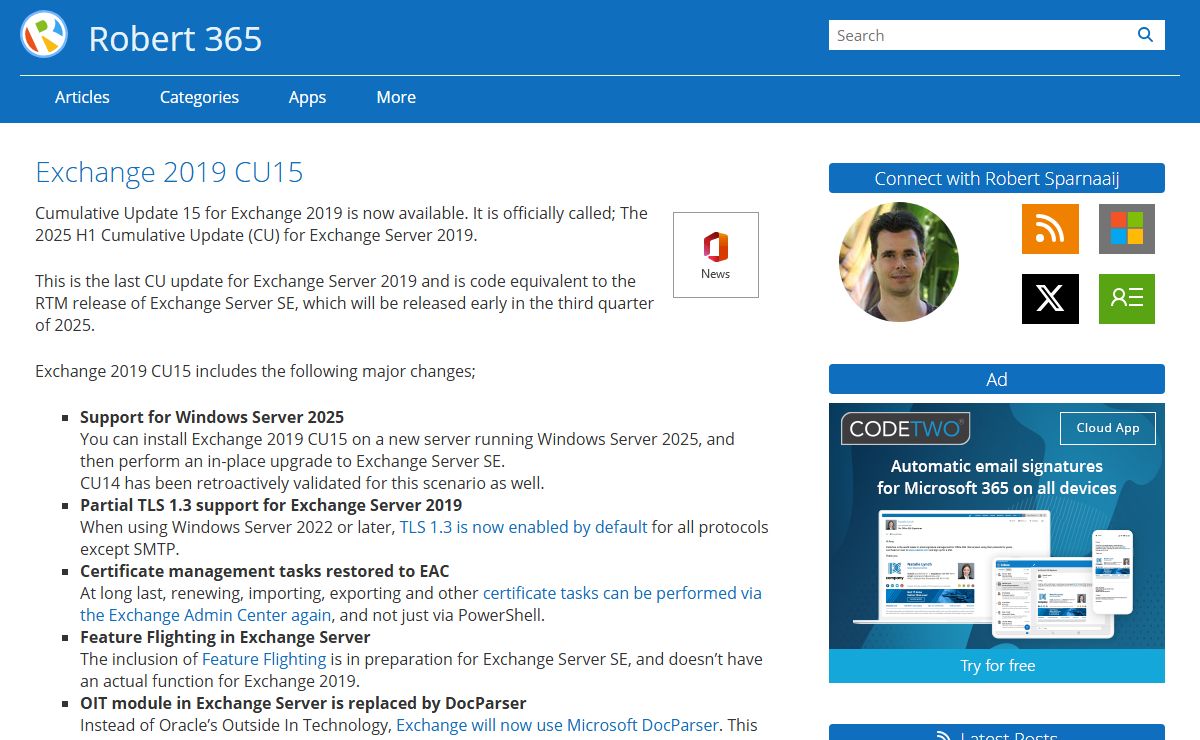Click the Partial TLS 1.3 support heading
The height and width of the screenshot is (740, 1200).
pos(271,505)
